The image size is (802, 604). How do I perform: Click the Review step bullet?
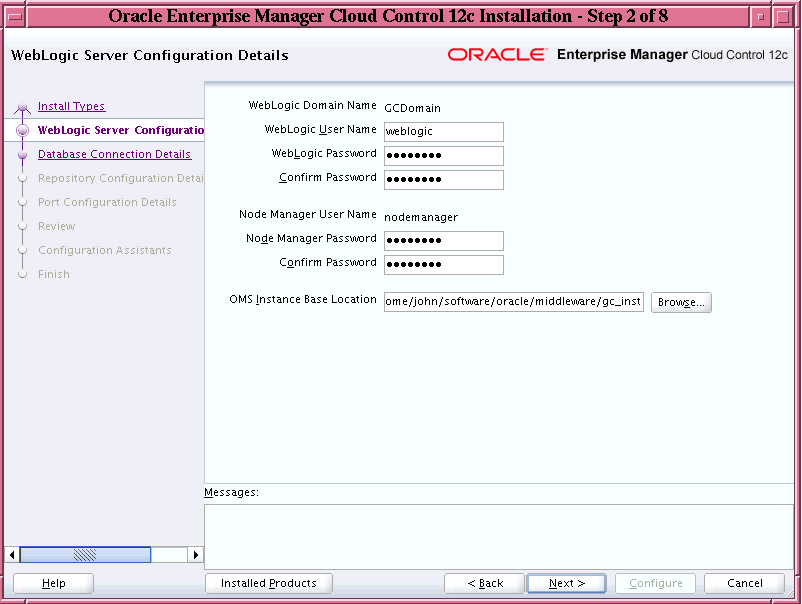point(23,226)
